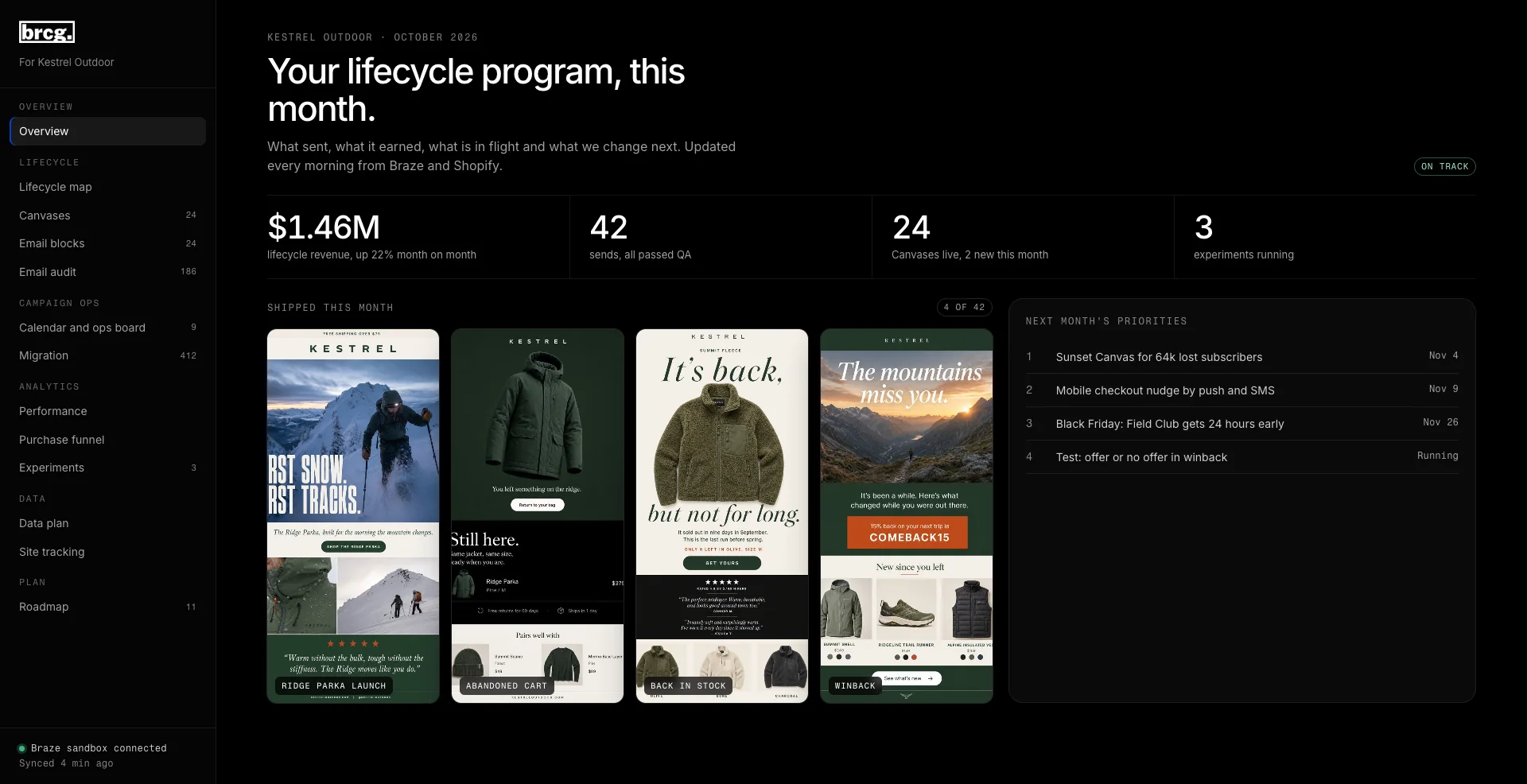Click NEXT MONTH'S PRIORITIES heading
The width and height of the screenshot is (1527, 784).
tap(1106, 321)
